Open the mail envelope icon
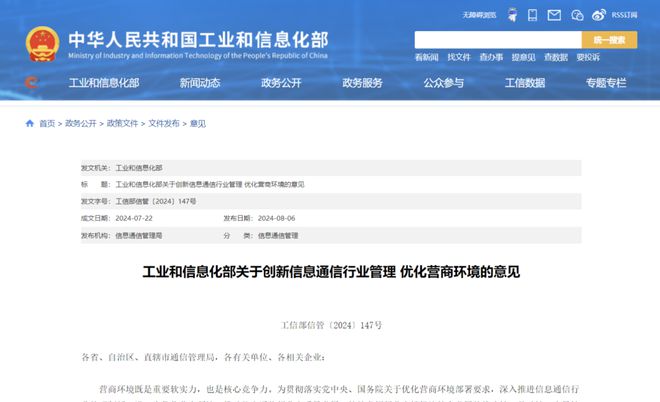Screen dimensions: 660x402 (554, 15)
